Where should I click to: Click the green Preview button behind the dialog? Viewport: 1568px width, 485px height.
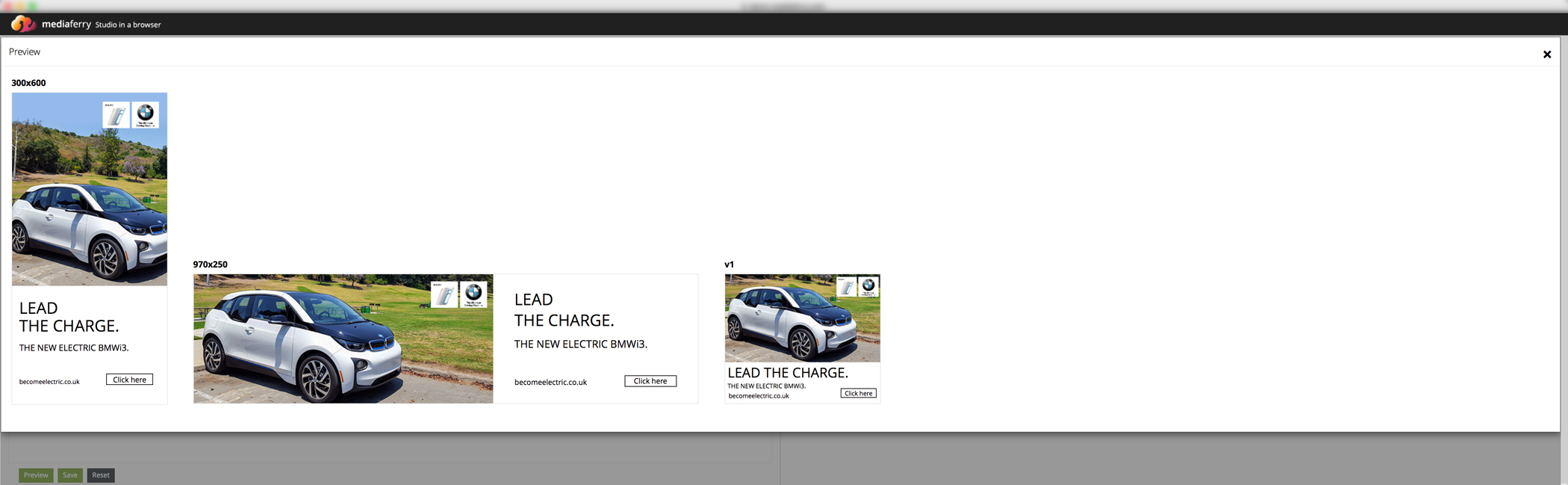(36, 475)
